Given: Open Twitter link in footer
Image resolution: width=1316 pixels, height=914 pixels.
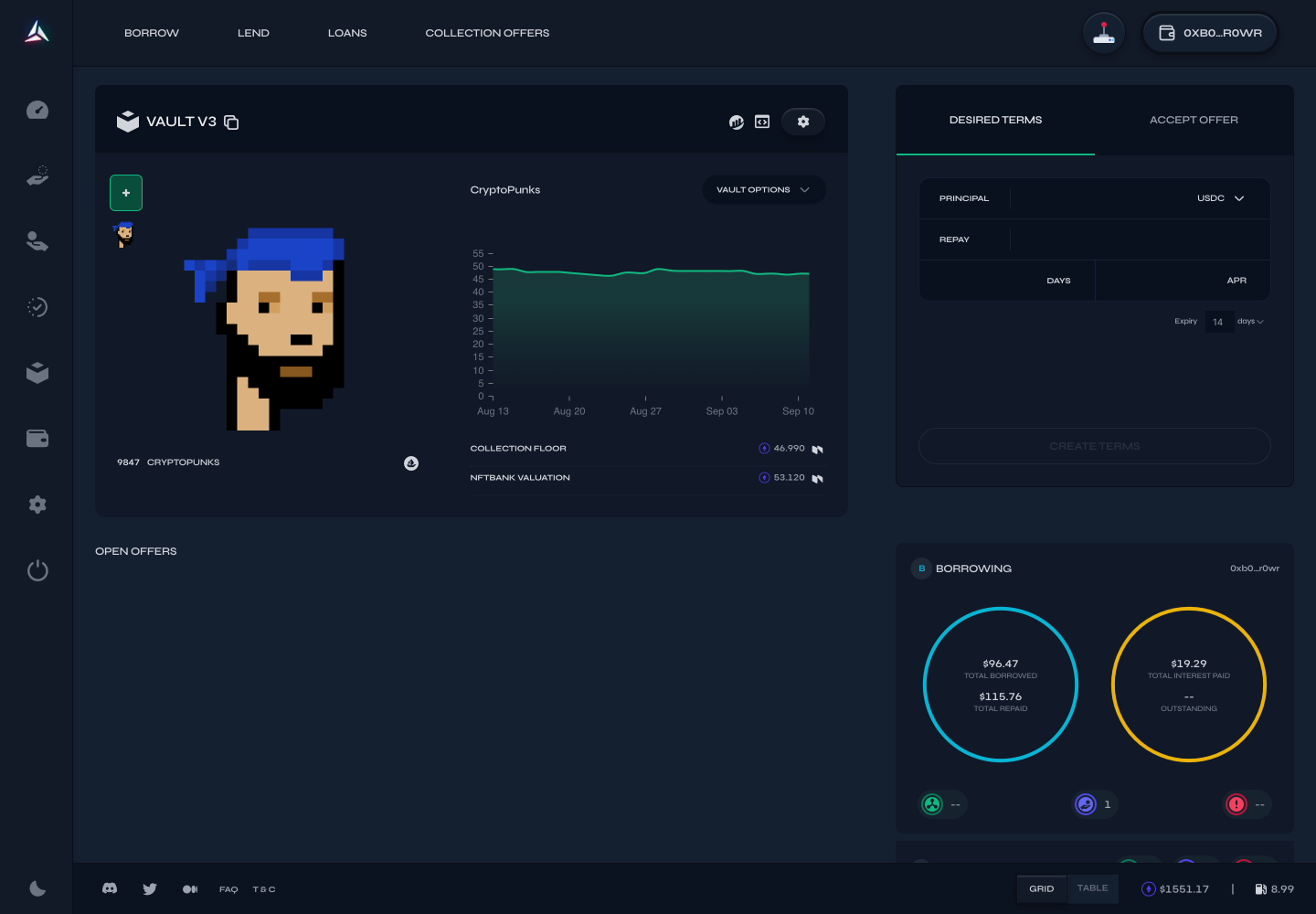Looking at the screenshot, I should pyautogui.click(x=150, y=888).
